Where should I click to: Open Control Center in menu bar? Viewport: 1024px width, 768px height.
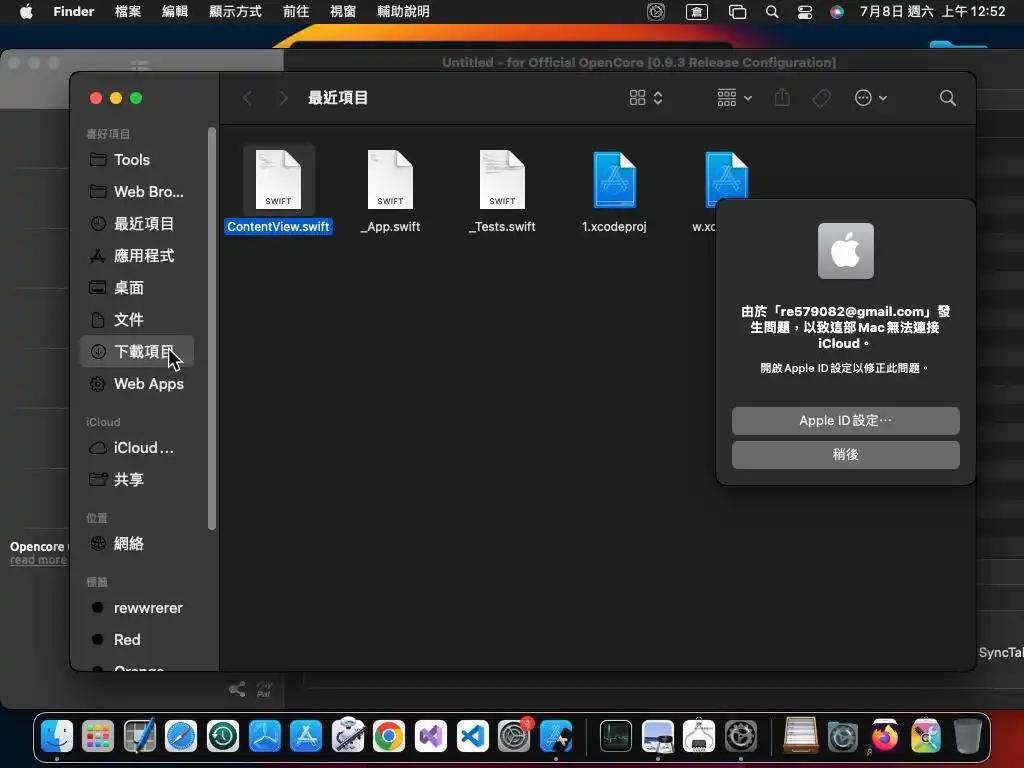[805, 12]
